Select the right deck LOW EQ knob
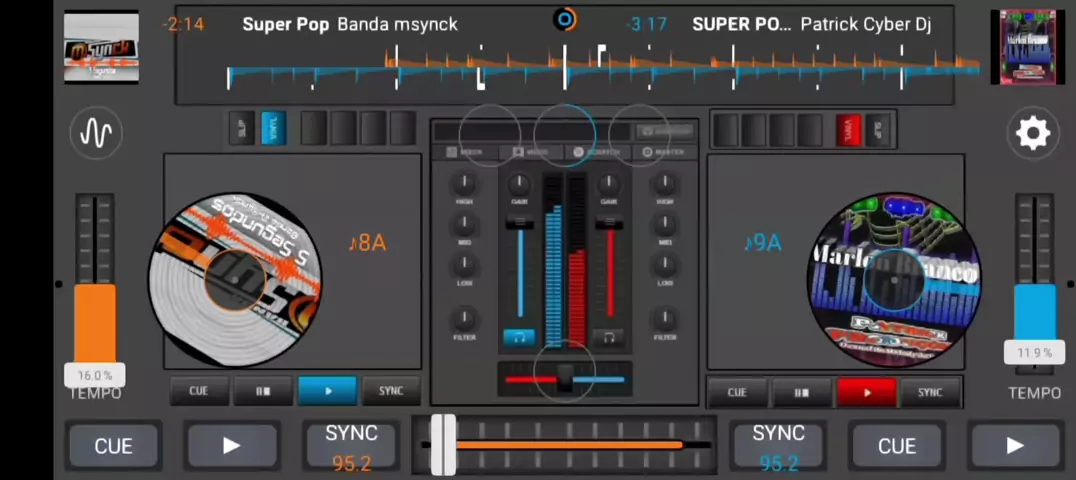The width and height of the screenshot is (1076, 480). click(664, 266)
